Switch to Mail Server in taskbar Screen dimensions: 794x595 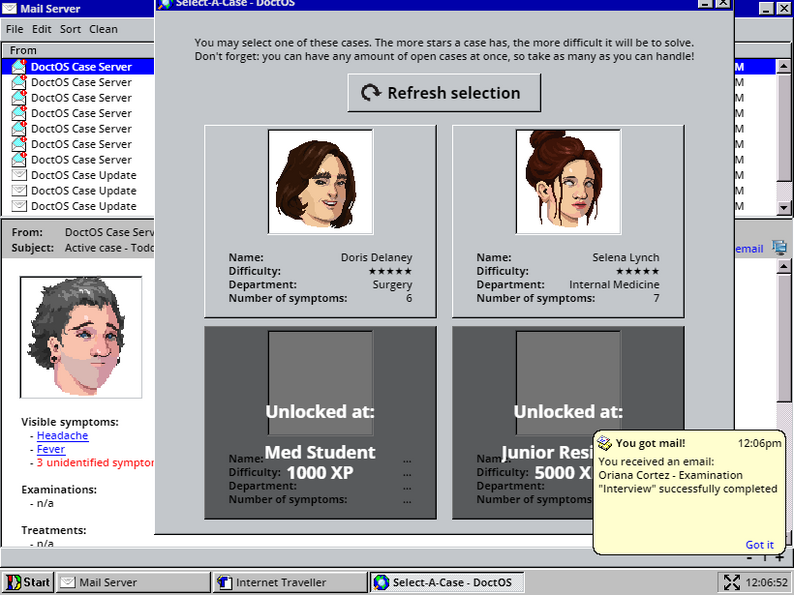pos(133,582)
